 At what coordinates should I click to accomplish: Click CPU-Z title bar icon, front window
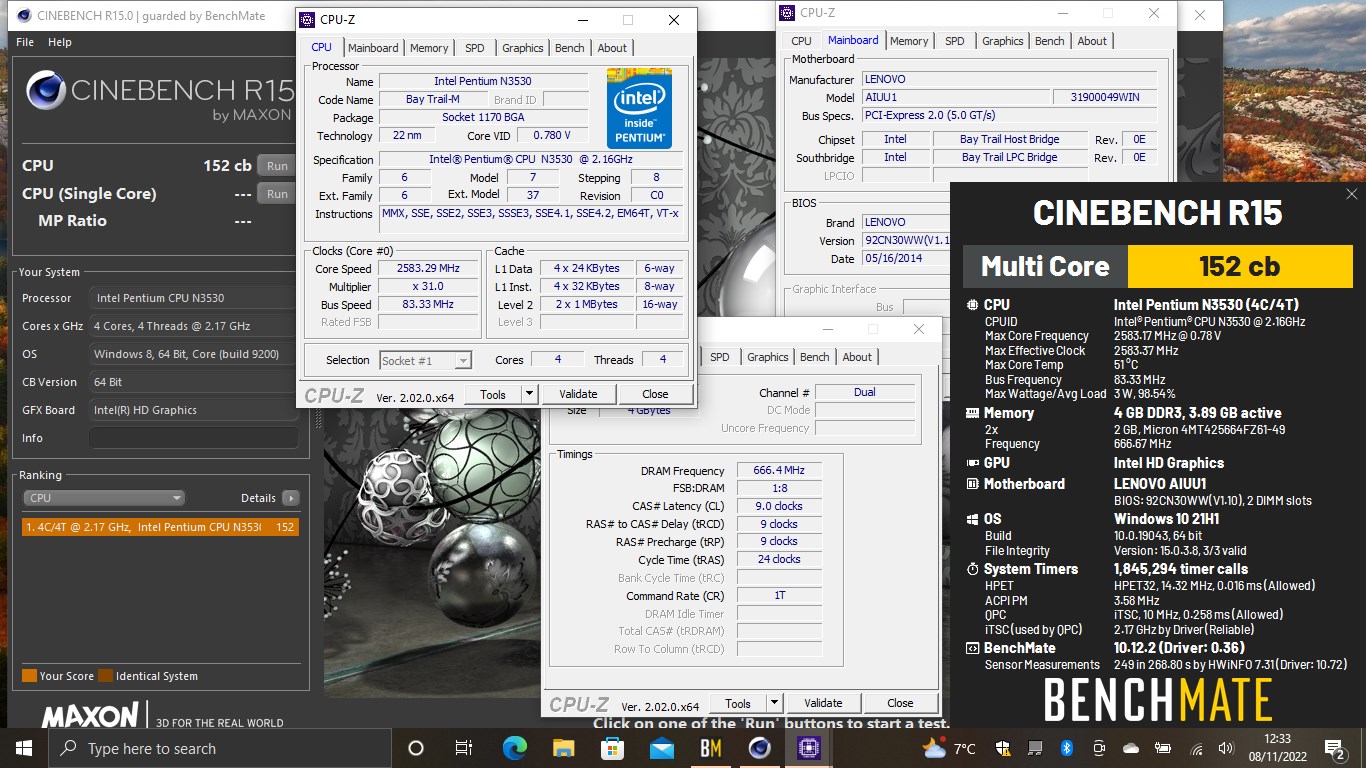pos(306,19)
